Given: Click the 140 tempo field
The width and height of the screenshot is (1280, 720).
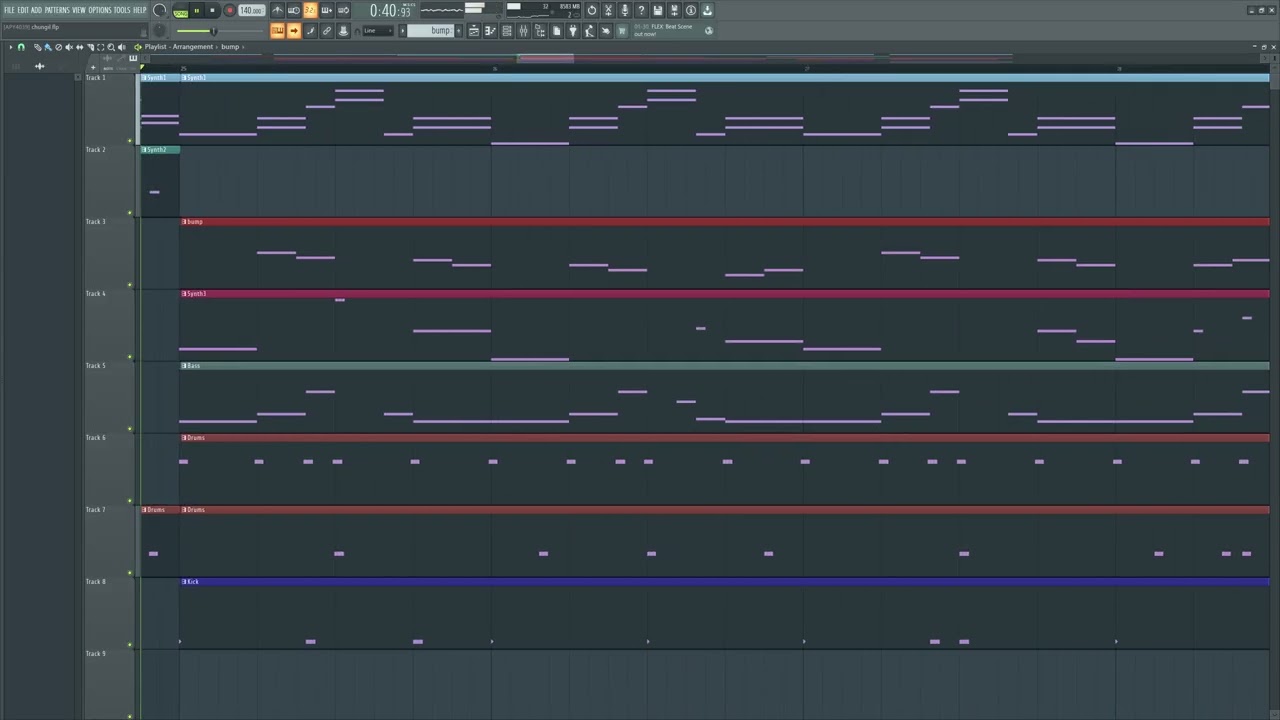Looking at the screenshot, I should coord(251,11).
